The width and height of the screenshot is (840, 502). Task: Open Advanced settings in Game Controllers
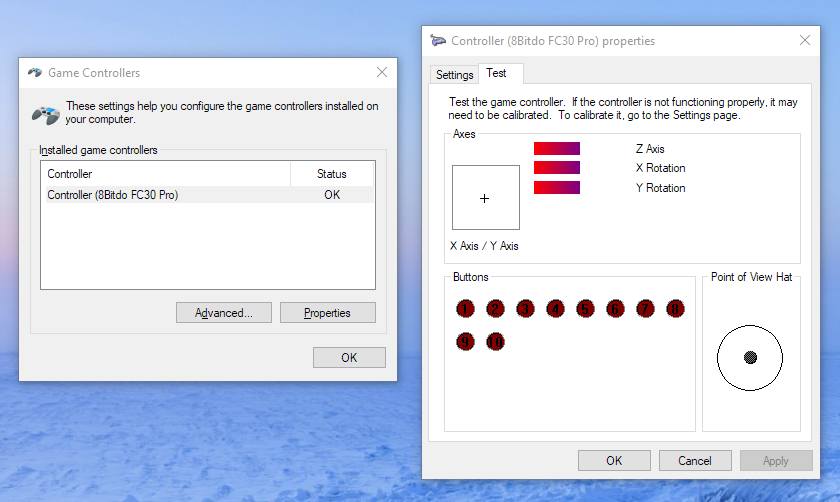click(x=223, y=313)
